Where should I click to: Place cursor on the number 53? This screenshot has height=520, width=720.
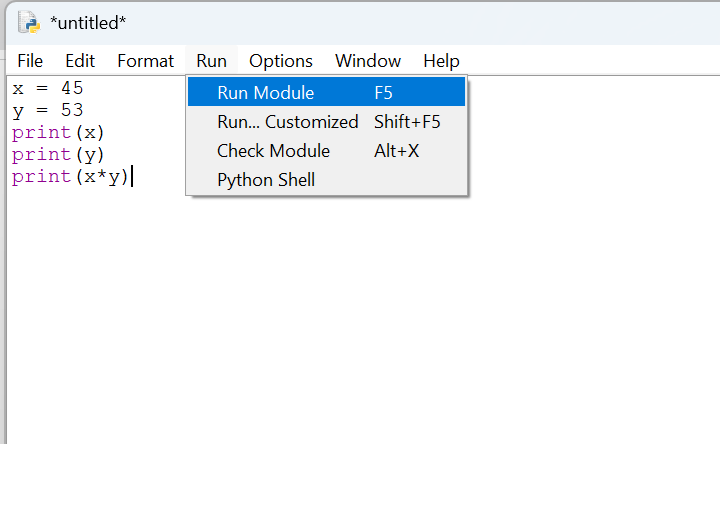coord(71,110)
